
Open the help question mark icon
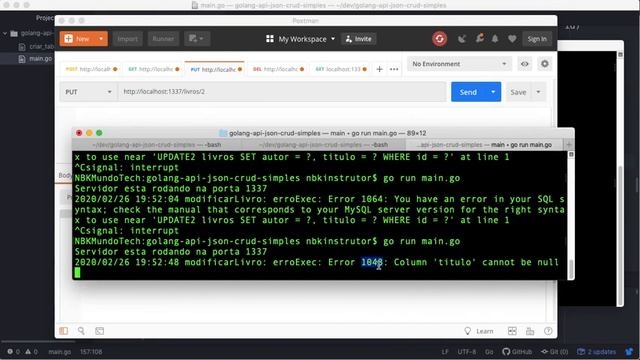pos(548,331)
